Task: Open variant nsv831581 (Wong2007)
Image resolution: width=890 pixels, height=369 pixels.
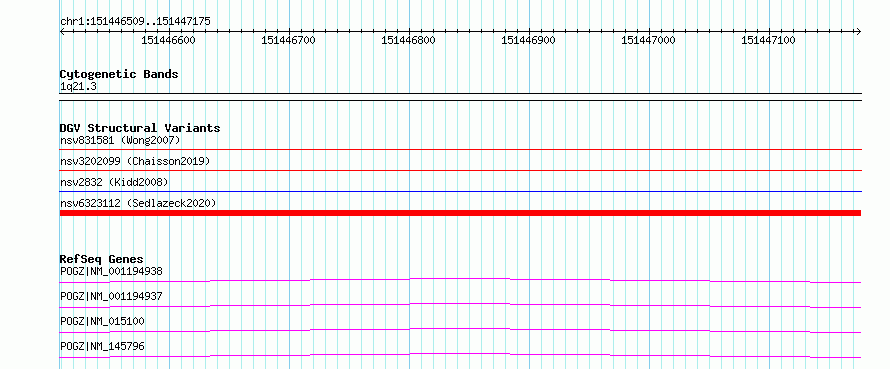Action: 120,140
